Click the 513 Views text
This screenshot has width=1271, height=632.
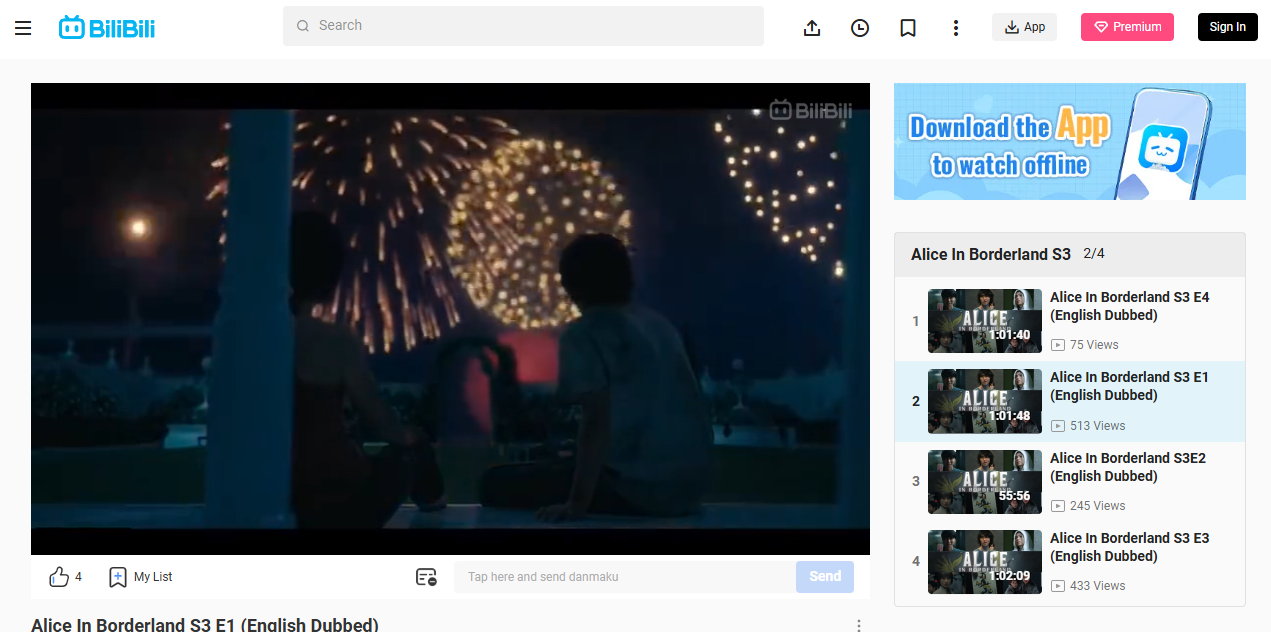pos(1097,426)
